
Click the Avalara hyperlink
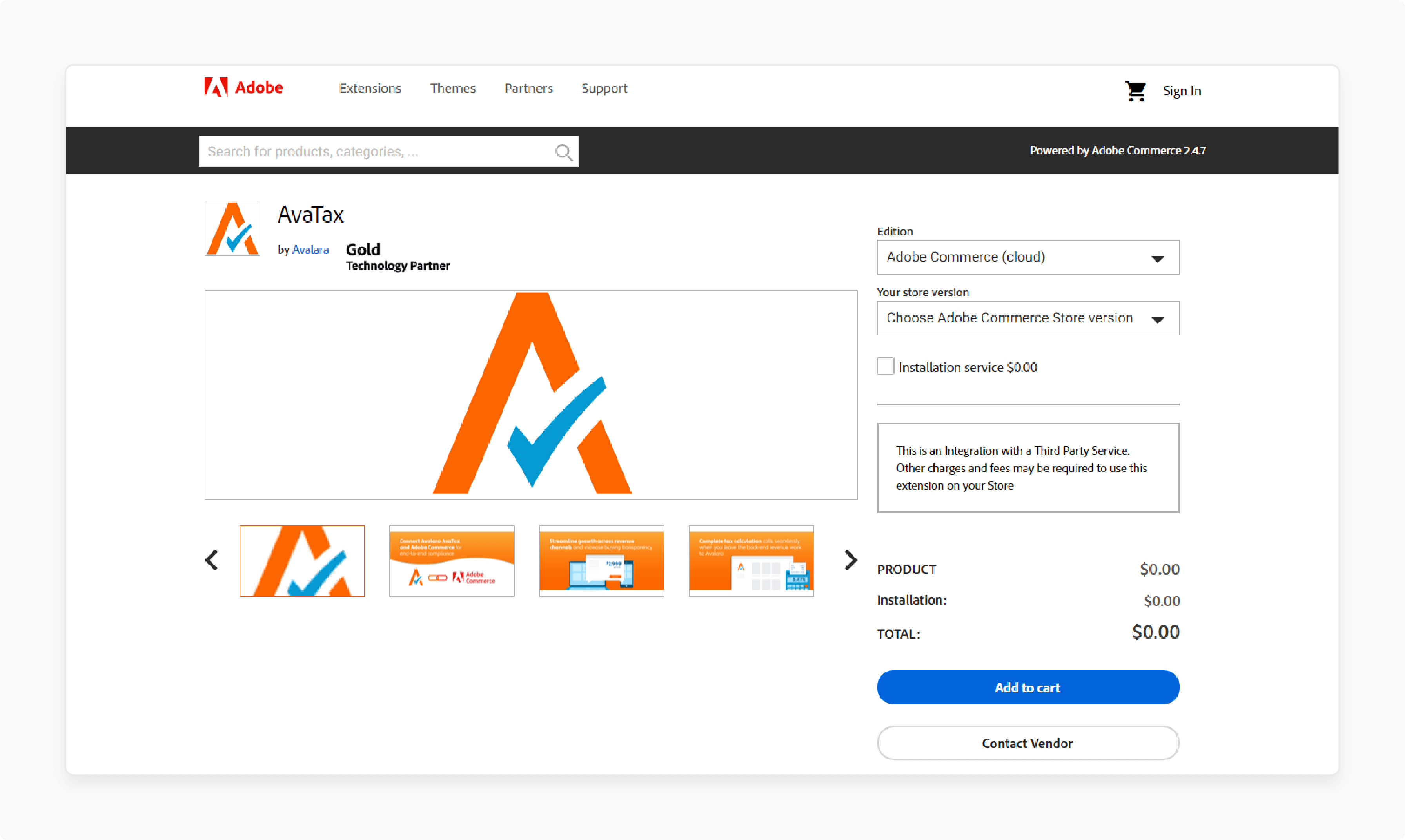point(310,249)
